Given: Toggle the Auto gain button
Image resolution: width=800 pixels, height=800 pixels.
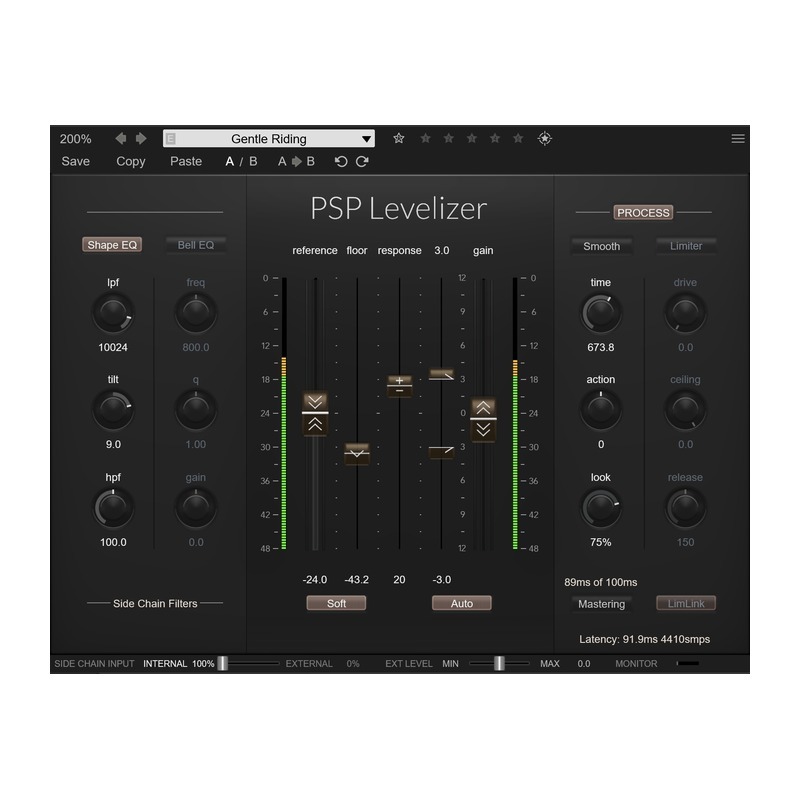Looking at the screenshot, I should coord(462,603).
